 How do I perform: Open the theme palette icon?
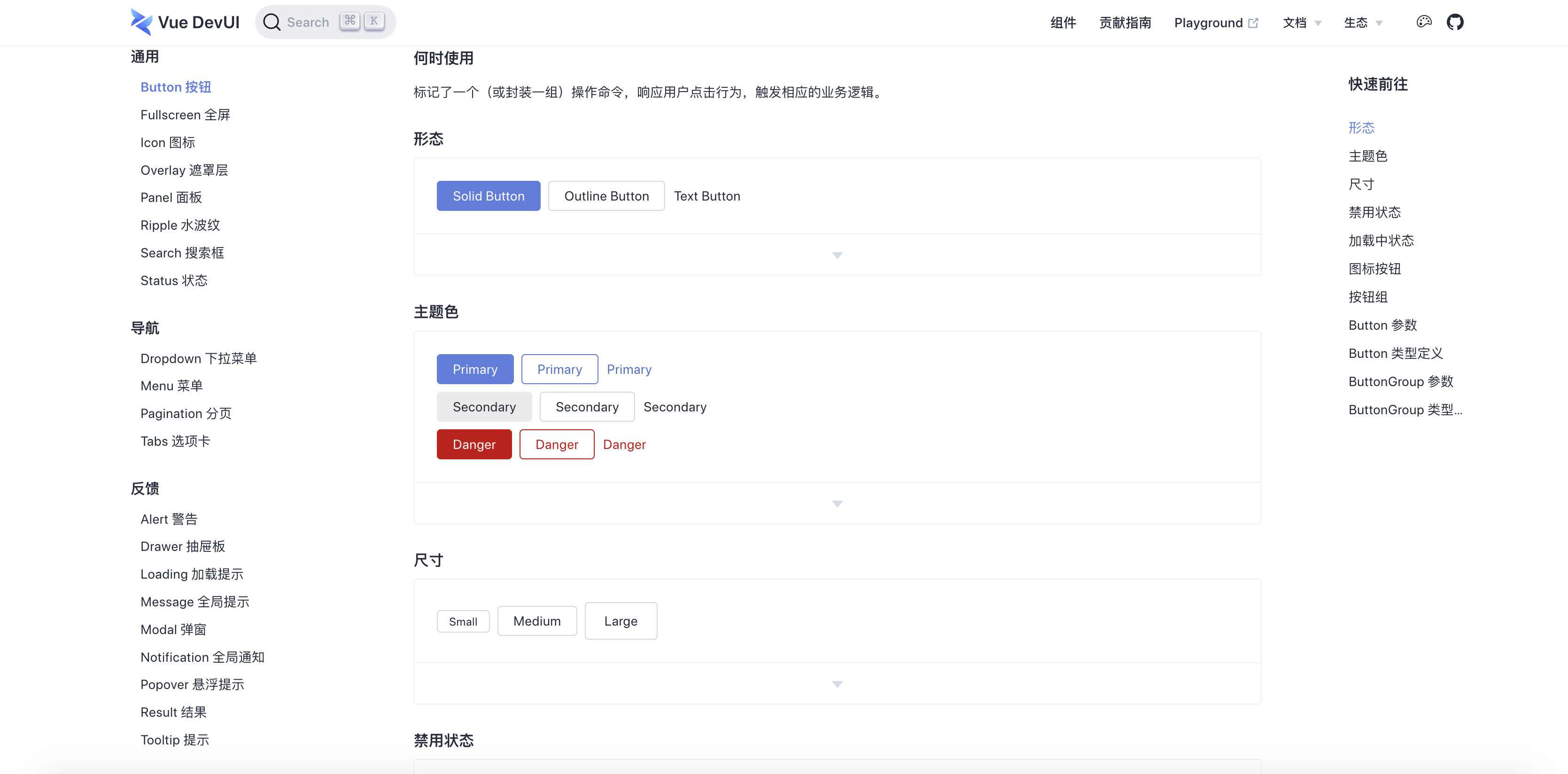point(1424,22)
